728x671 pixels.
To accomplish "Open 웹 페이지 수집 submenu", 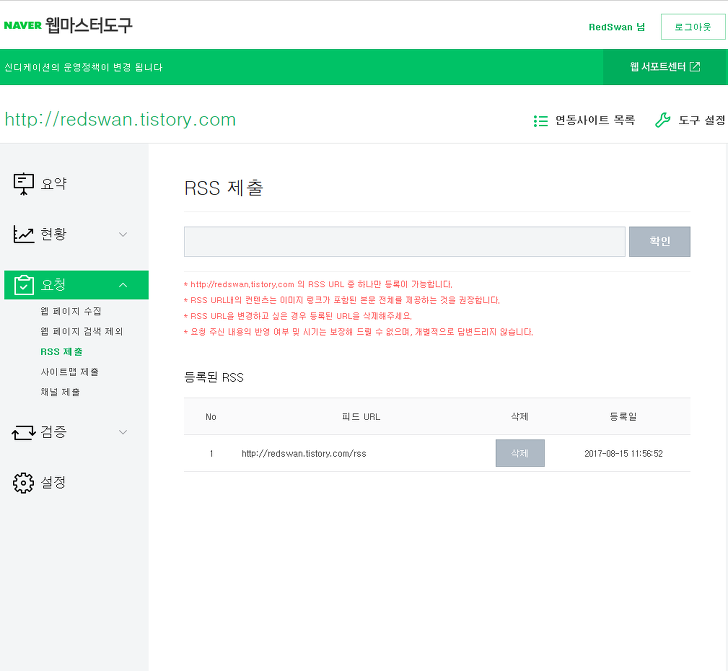I will (x=71, y=311).
